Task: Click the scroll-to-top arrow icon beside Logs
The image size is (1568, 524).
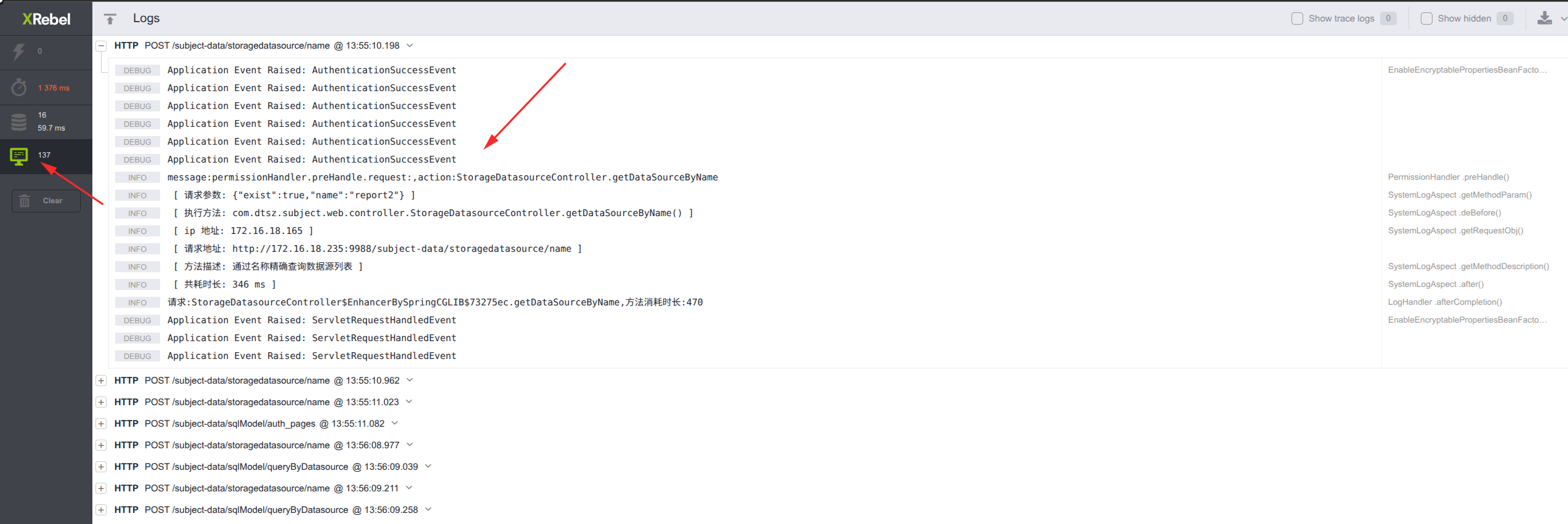Action: [x=110, y=19]
